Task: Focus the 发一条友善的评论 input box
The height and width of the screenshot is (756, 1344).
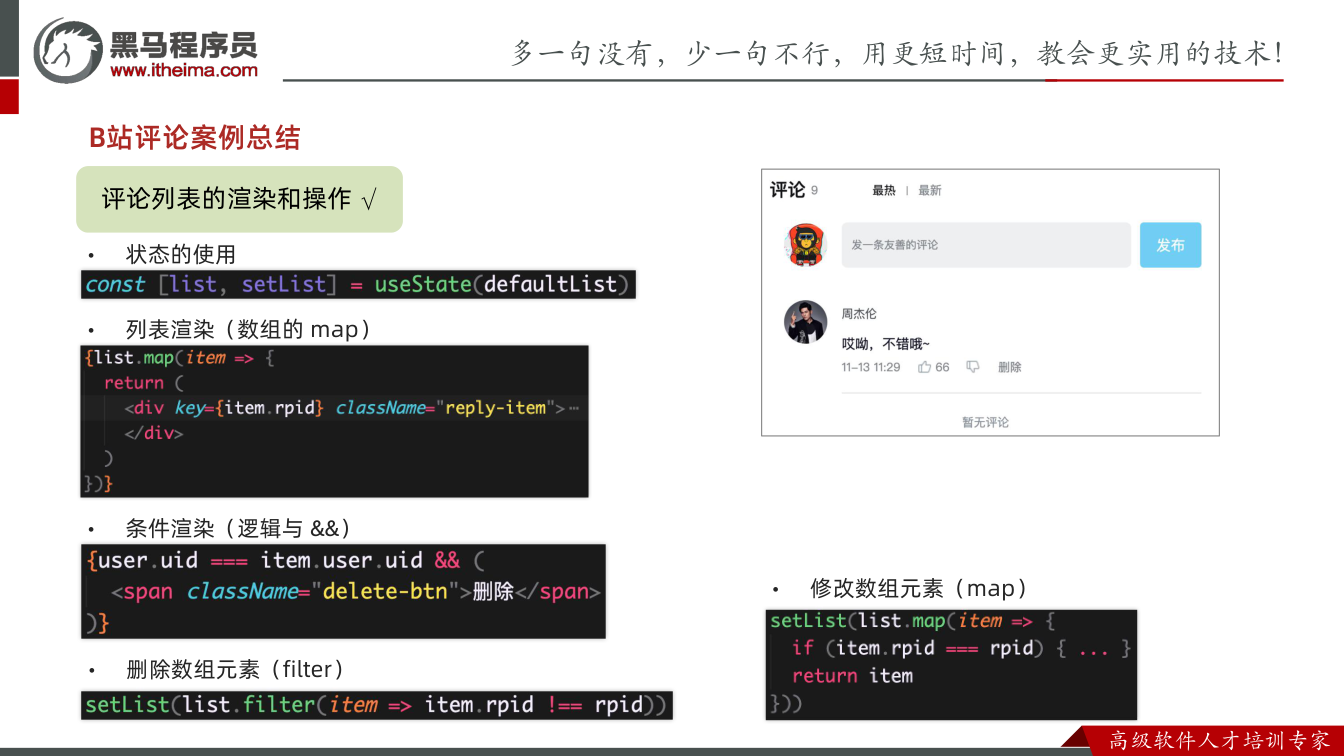Action: click(986, 245)
